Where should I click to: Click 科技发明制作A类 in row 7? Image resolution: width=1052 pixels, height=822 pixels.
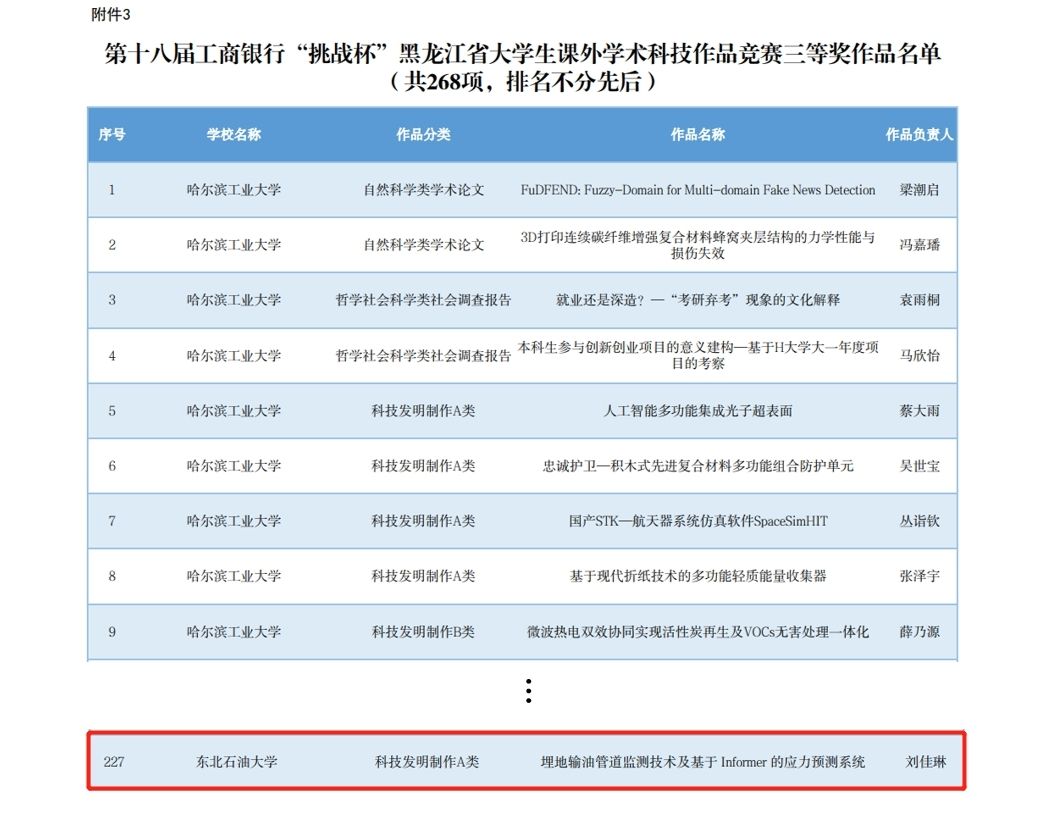click(423, 521)
